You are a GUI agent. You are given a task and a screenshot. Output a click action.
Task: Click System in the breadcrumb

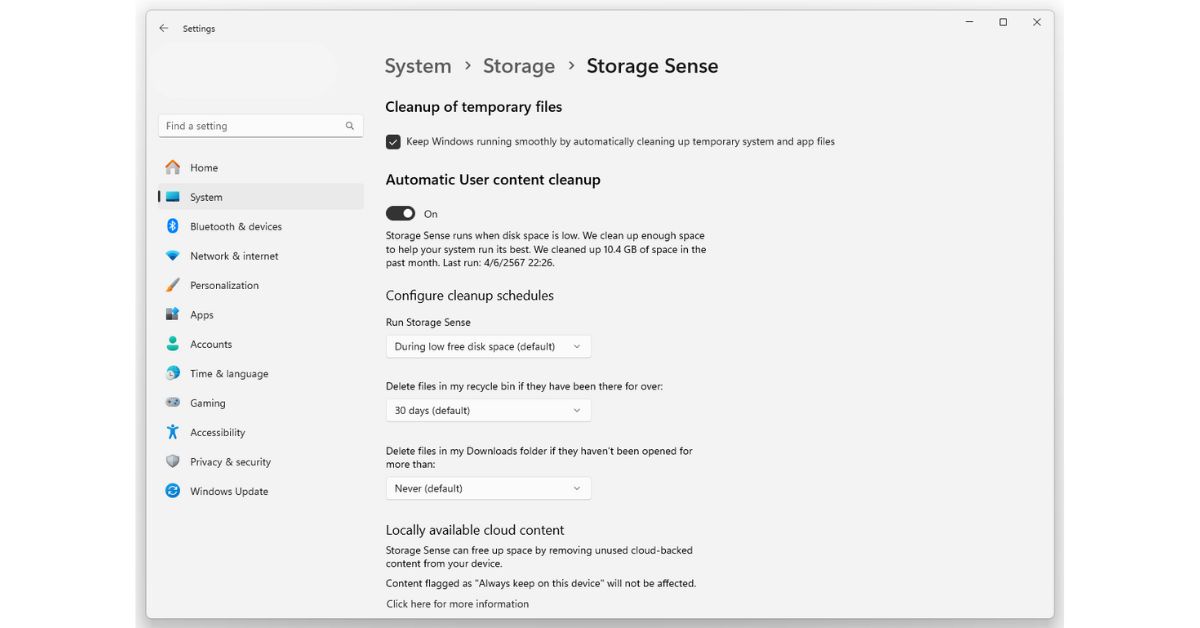point(418,66)
